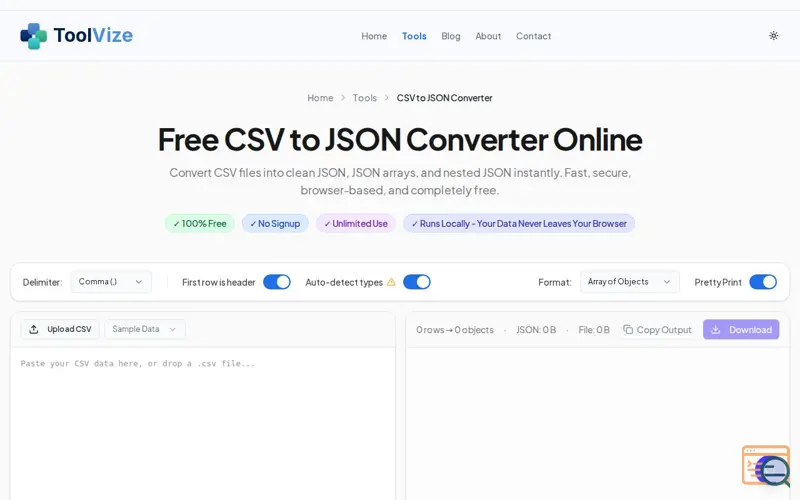
Task: Follow the Home breadcrumb link
Action: pyautogui.click(x=320, y=98)
